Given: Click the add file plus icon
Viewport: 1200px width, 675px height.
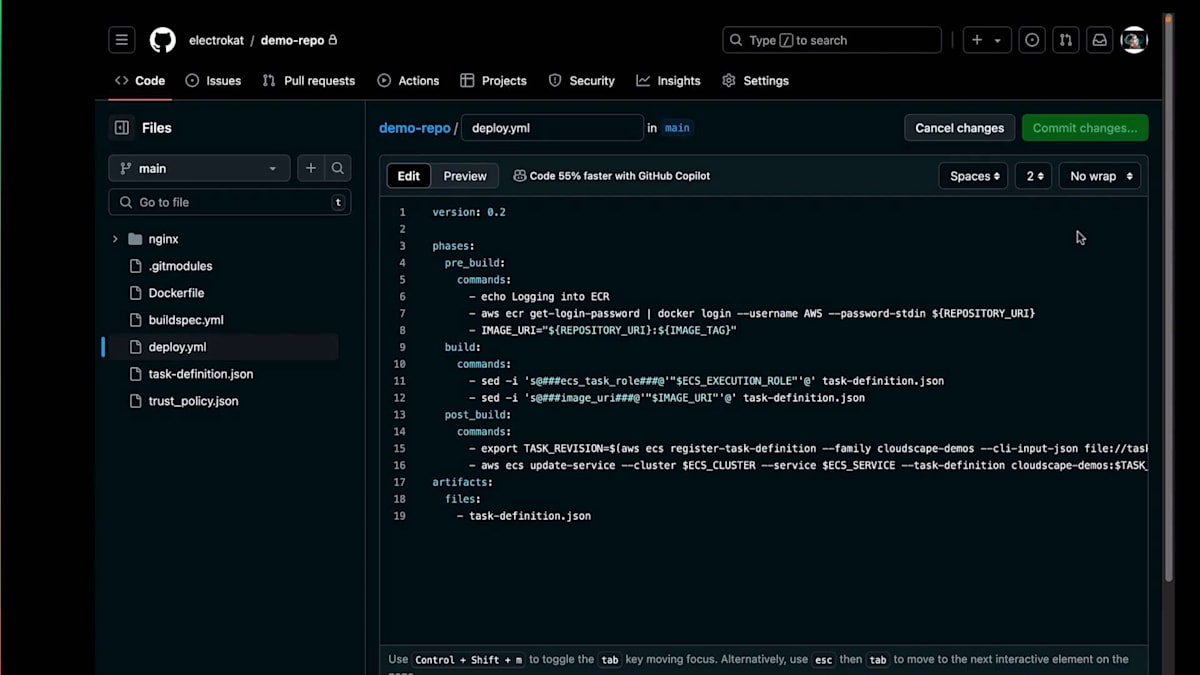Looking at the screenshot, I should [311, 168].
